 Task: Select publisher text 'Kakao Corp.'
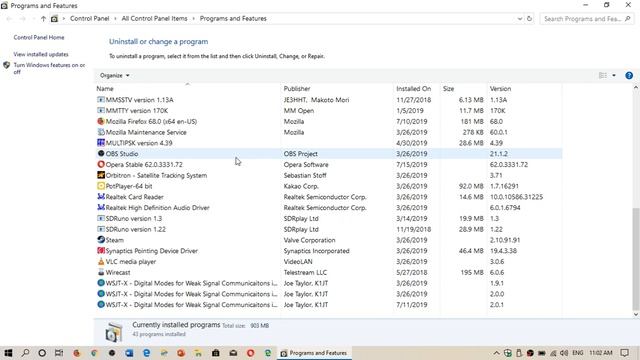pos(301,186)
